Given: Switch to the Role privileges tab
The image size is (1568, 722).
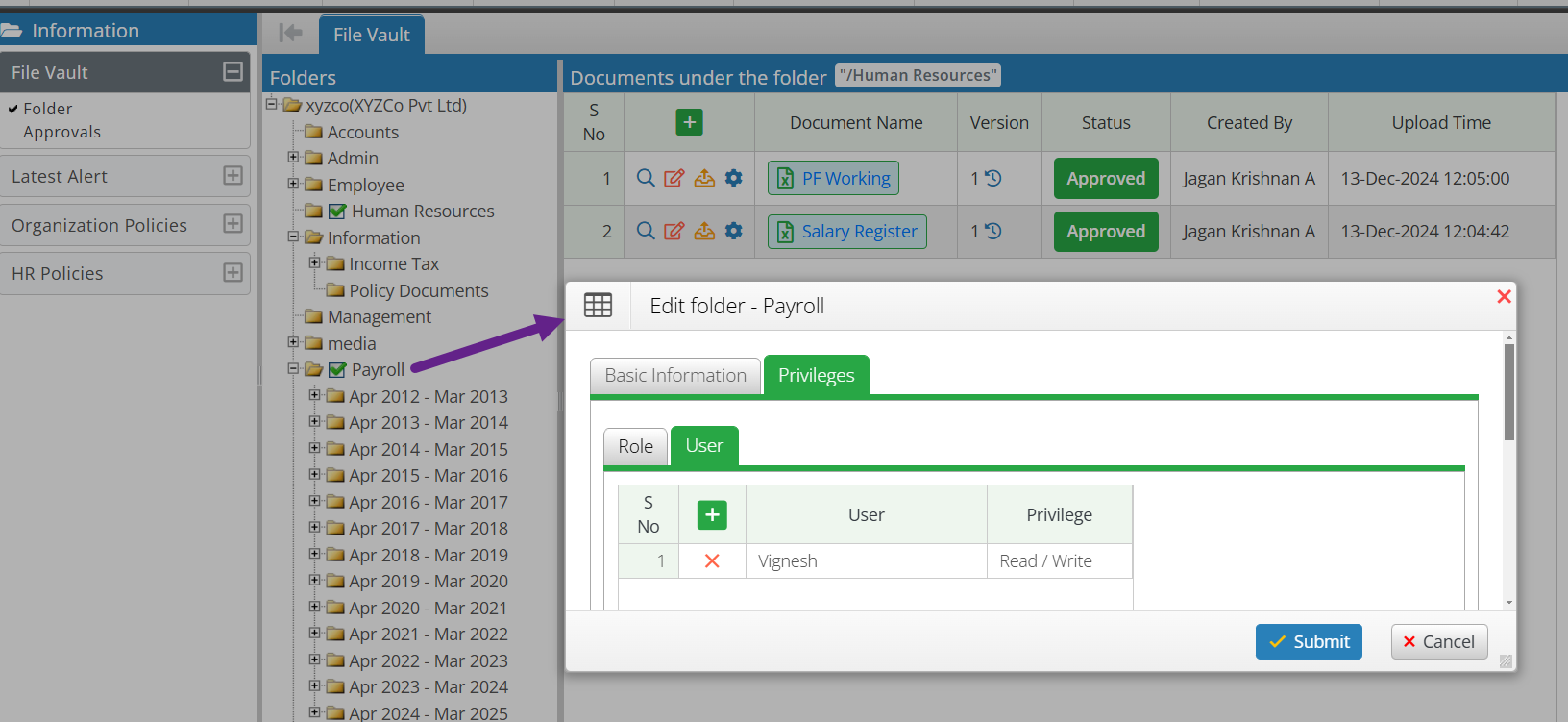Looking at the screenshot, I should pyautogui.click(x=635, y=446).
